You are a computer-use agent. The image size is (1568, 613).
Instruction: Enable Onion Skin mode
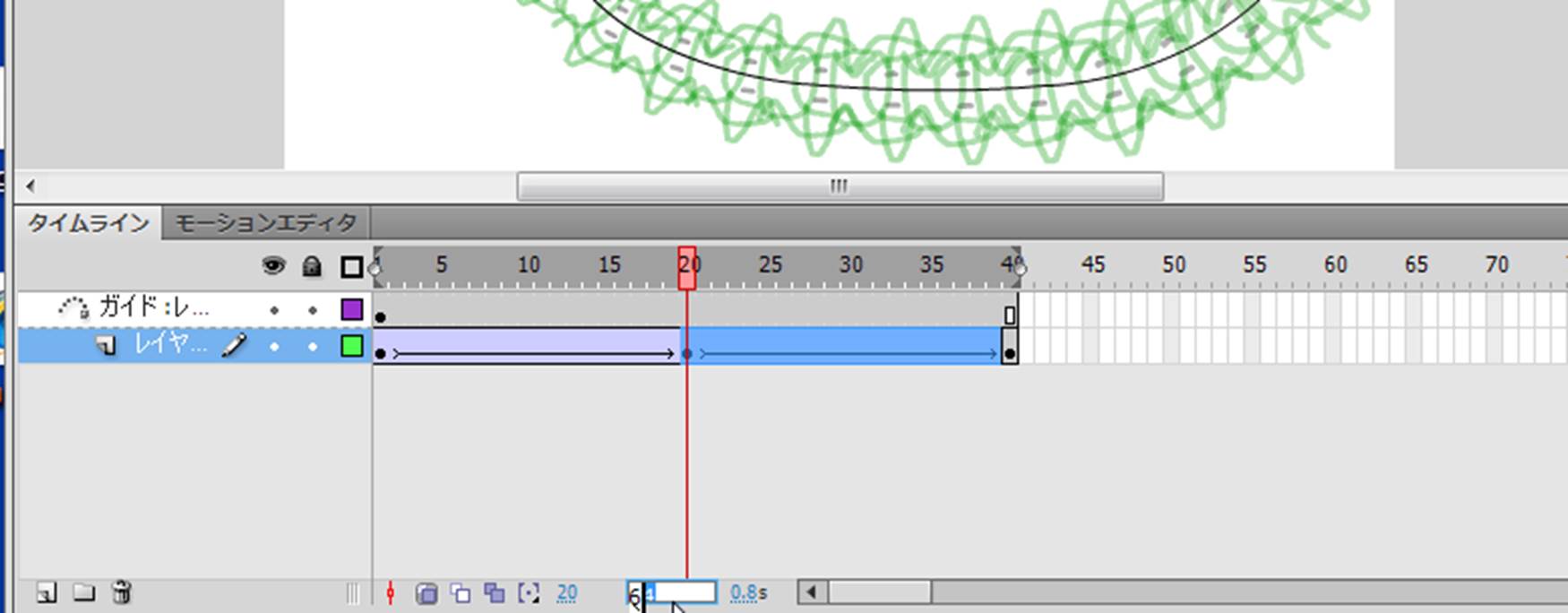pyautogui.click(x=426, y=593)
